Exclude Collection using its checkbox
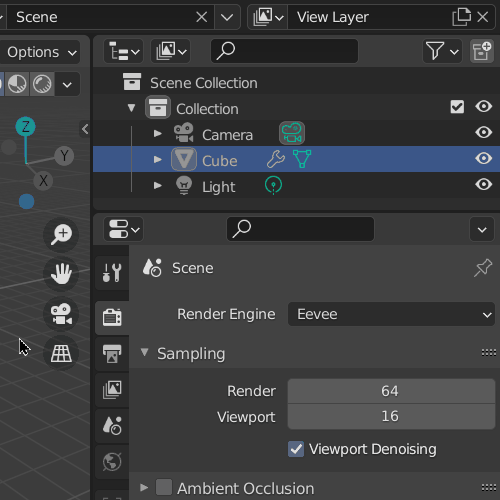 [x=457, y=107]
